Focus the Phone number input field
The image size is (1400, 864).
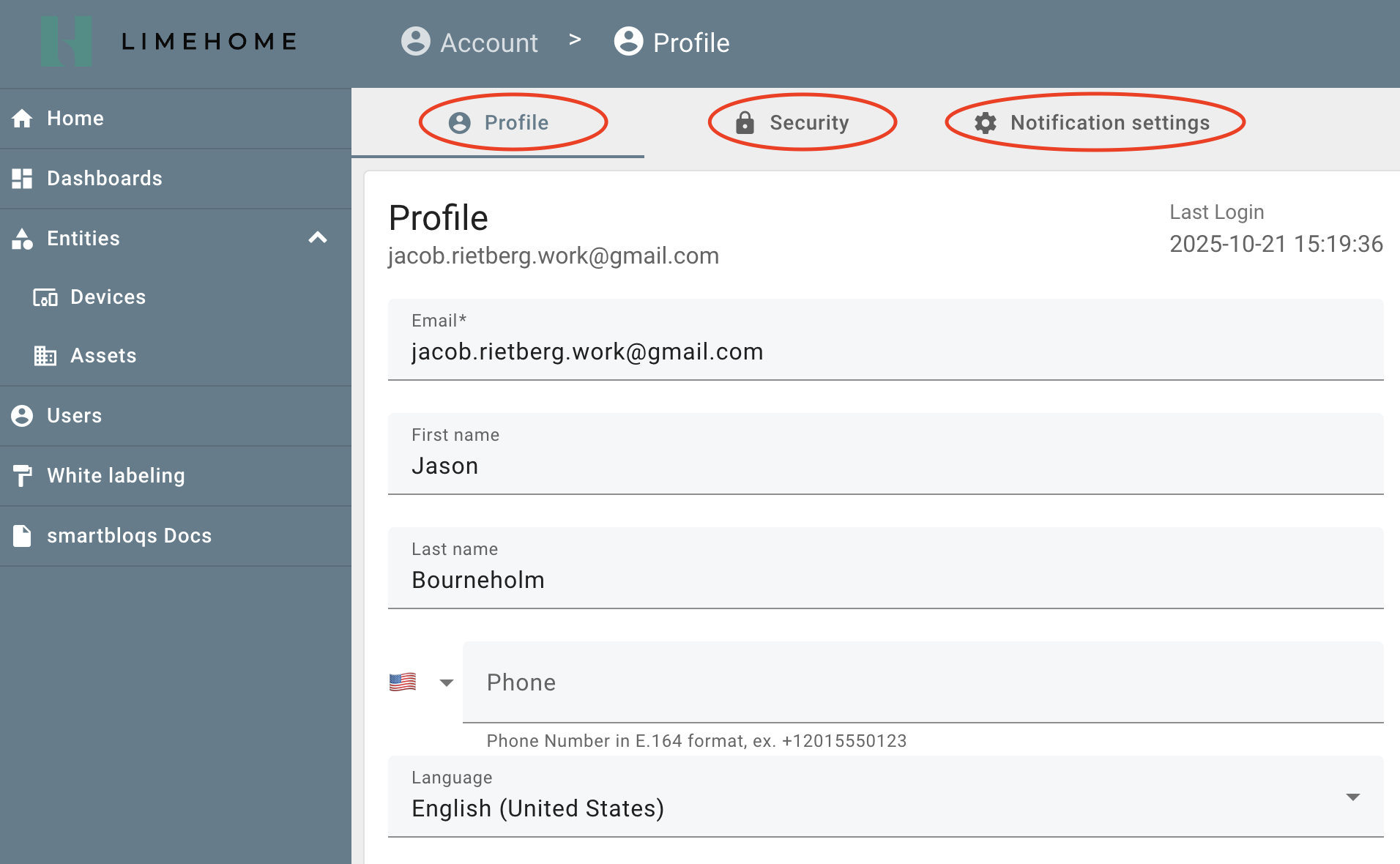[923, 682]
